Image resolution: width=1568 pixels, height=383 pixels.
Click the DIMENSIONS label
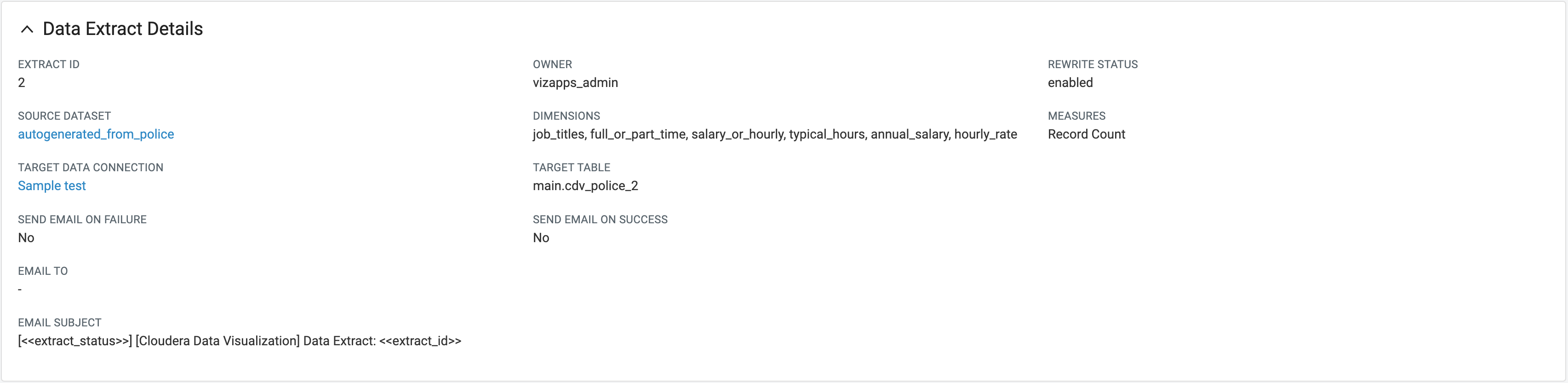coord(566,116)
